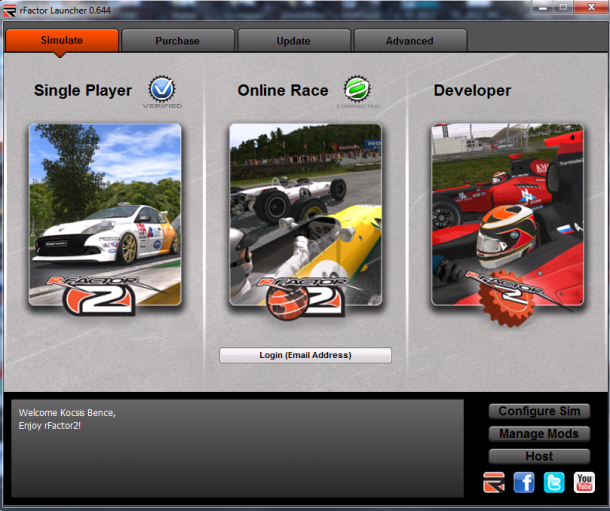This screenshot has width=610, height=511.
Task: Click the green Connected status badge
Action: (357, 89)
